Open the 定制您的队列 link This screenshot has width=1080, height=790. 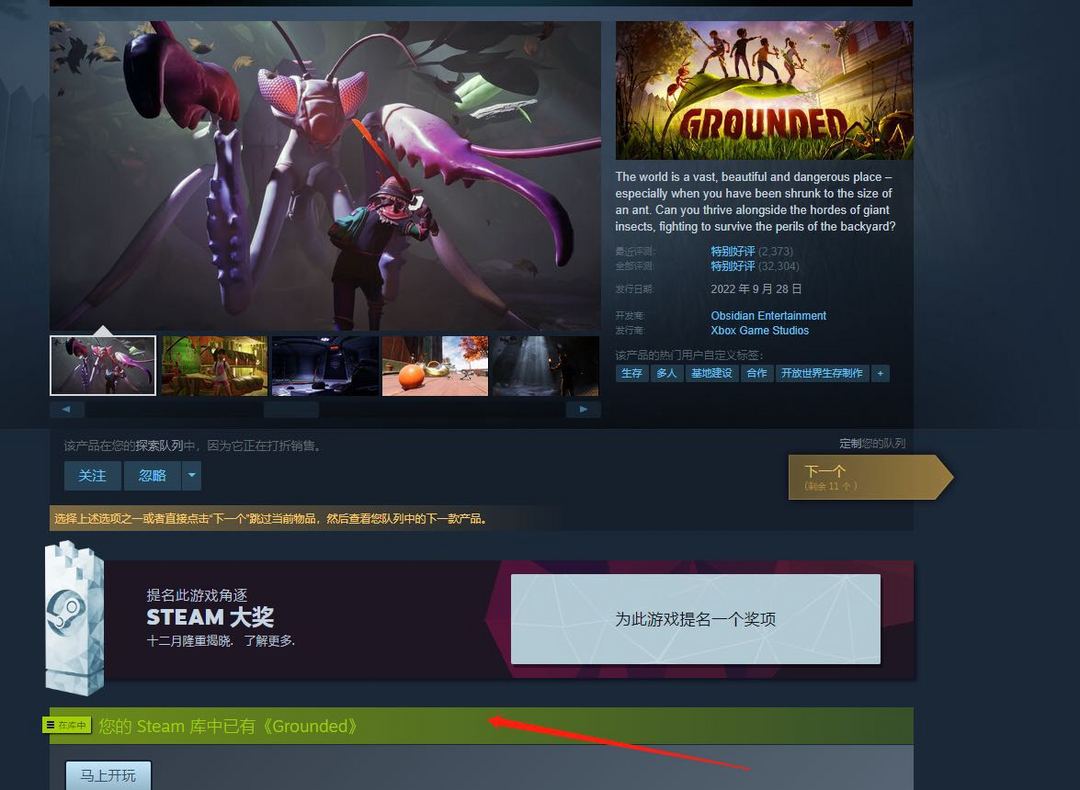pos(872,444)
